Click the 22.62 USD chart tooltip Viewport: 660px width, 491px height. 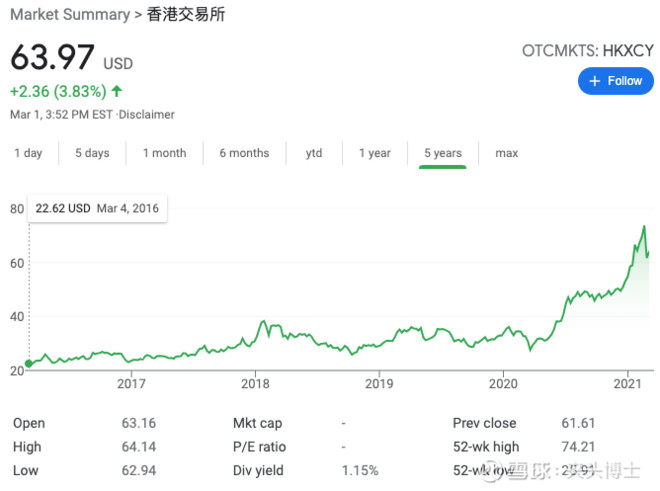97,208
